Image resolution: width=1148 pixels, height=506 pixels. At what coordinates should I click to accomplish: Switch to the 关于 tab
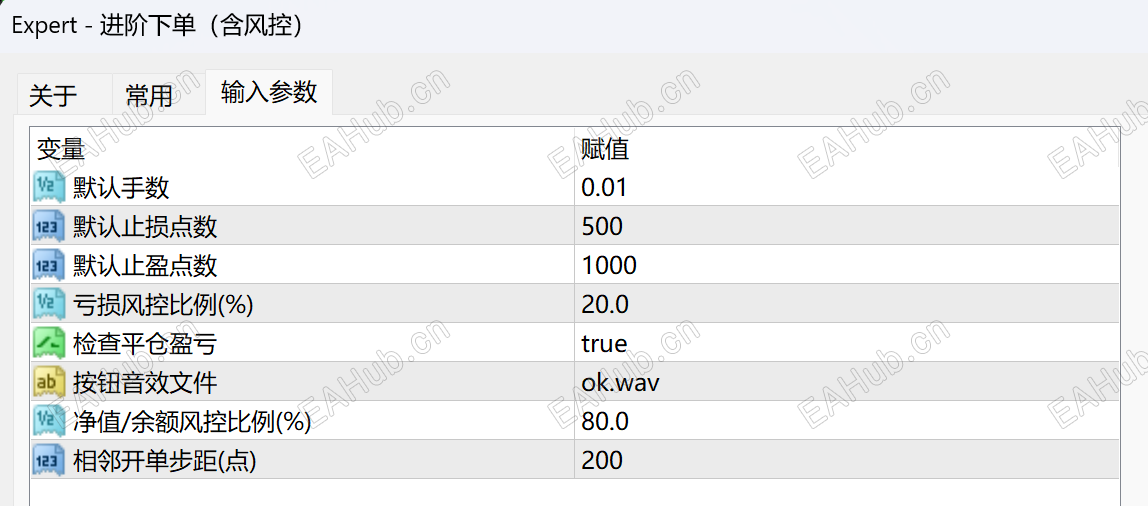53,95
